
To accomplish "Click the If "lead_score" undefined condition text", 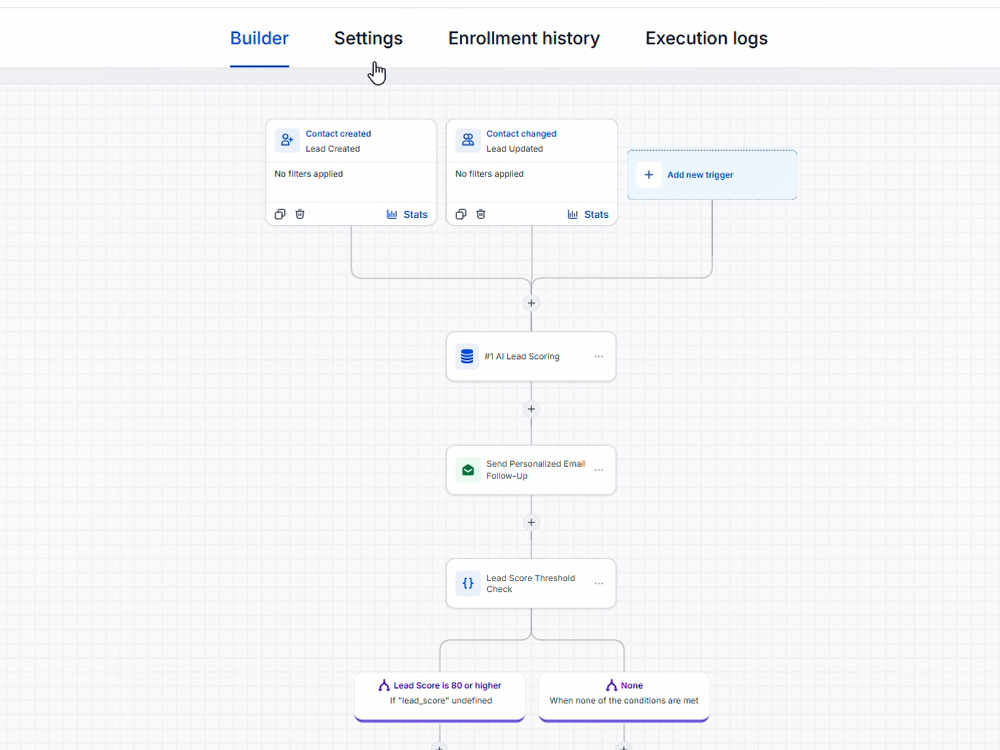I will click(x=441, y=700).
